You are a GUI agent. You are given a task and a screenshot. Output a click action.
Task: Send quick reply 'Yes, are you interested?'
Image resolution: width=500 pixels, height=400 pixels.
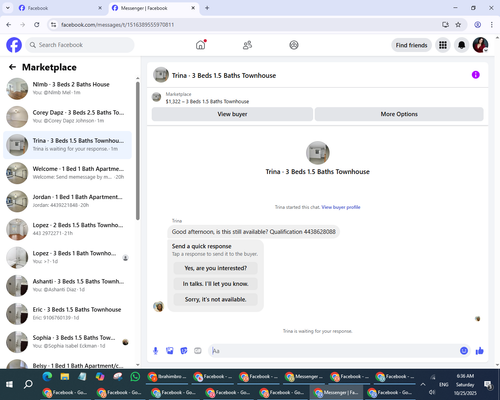(x=216, y=268)
